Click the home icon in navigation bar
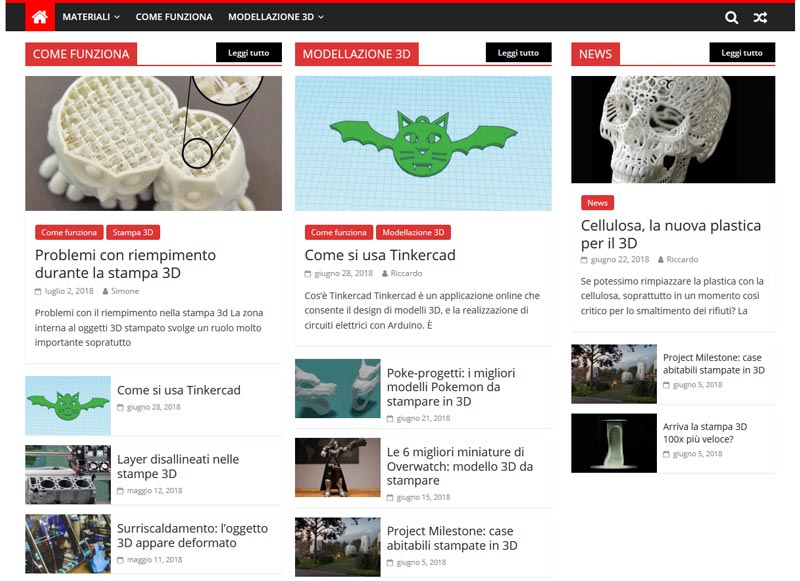Image resolution: width=800 pixels, height=581 pixels. click(x=39, y=17)
